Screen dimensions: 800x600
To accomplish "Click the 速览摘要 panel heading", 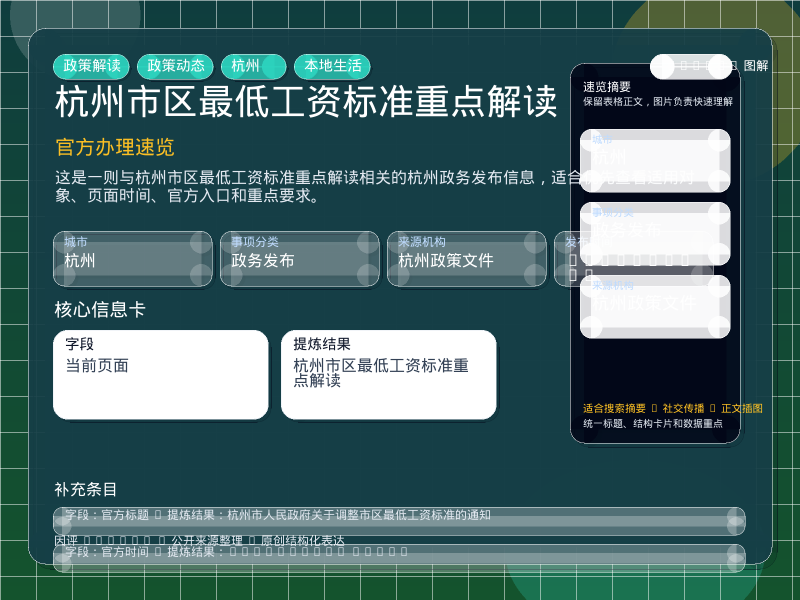I will [607, 87].
